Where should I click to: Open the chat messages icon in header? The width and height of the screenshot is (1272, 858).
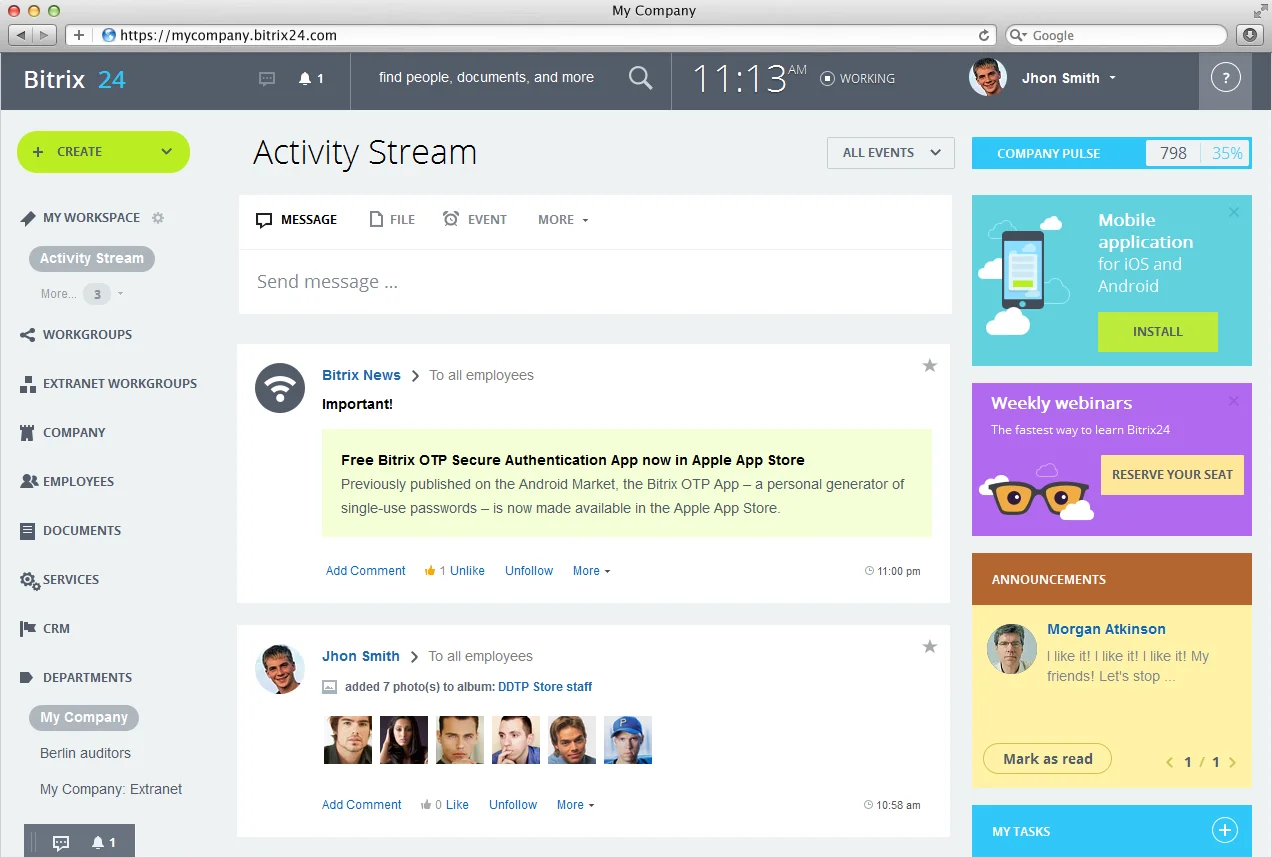[267, 78]
